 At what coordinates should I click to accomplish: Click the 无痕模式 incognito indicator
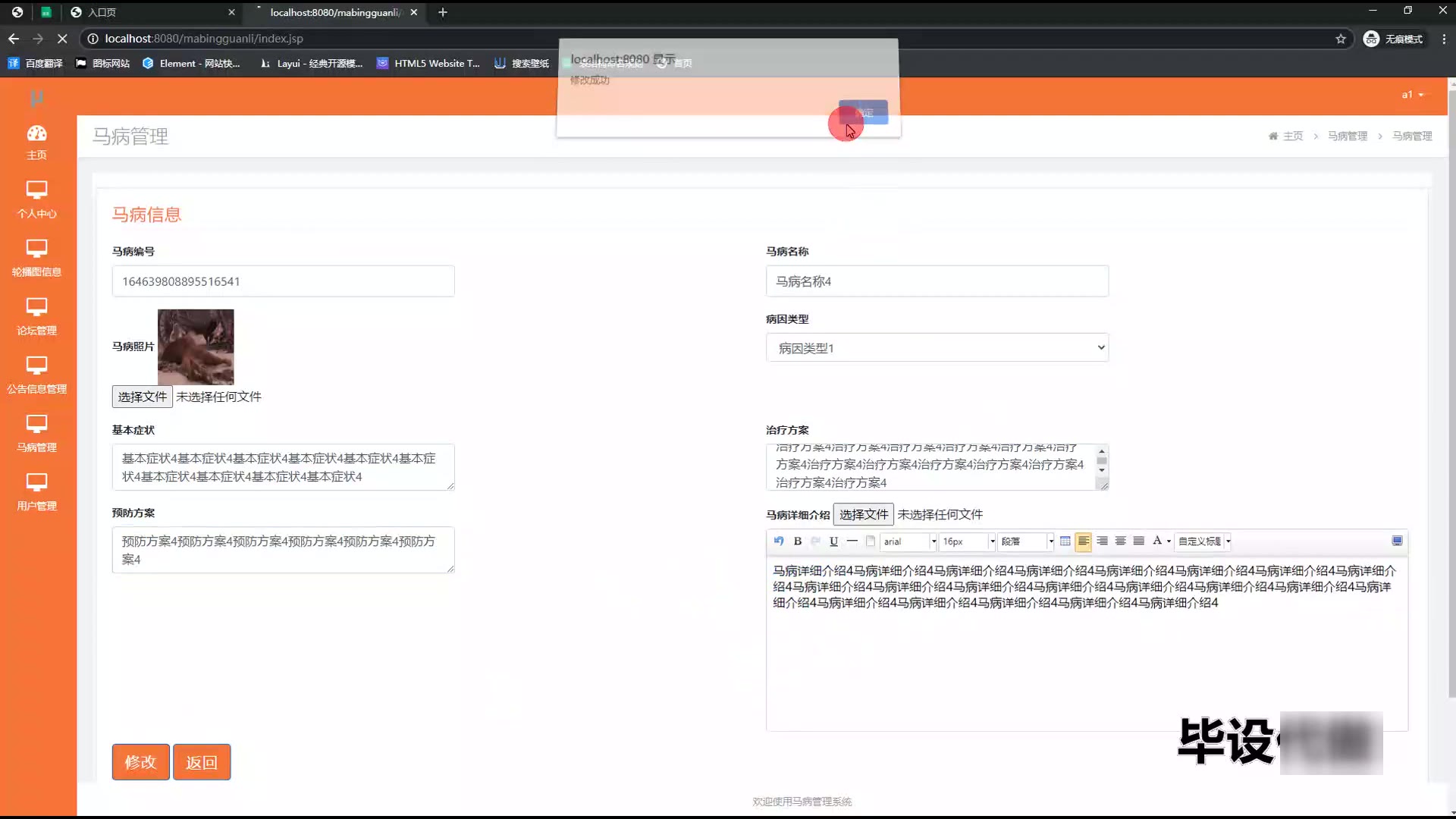click(x=1393, y=39)
